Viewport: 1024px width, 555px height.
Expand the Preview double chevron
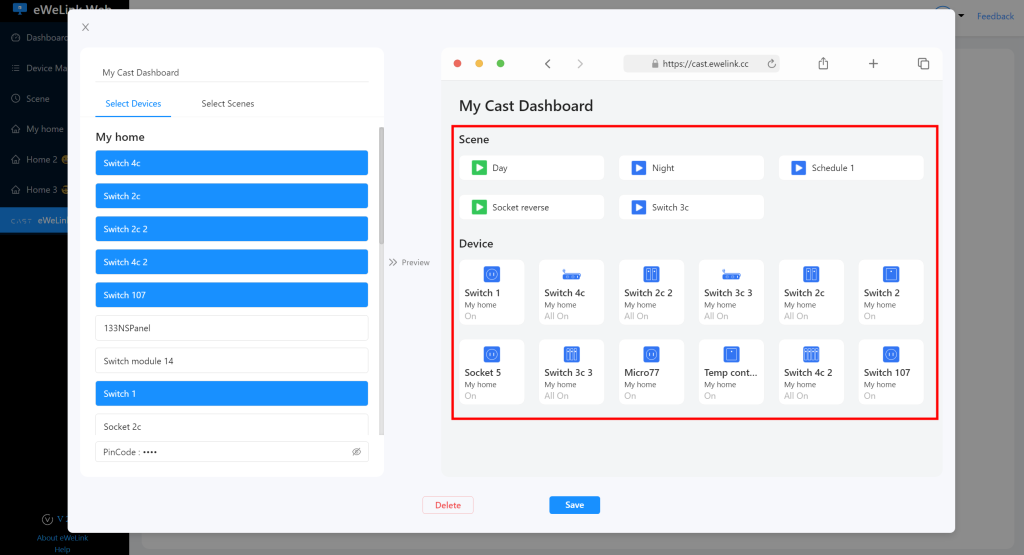coord(393,262)
